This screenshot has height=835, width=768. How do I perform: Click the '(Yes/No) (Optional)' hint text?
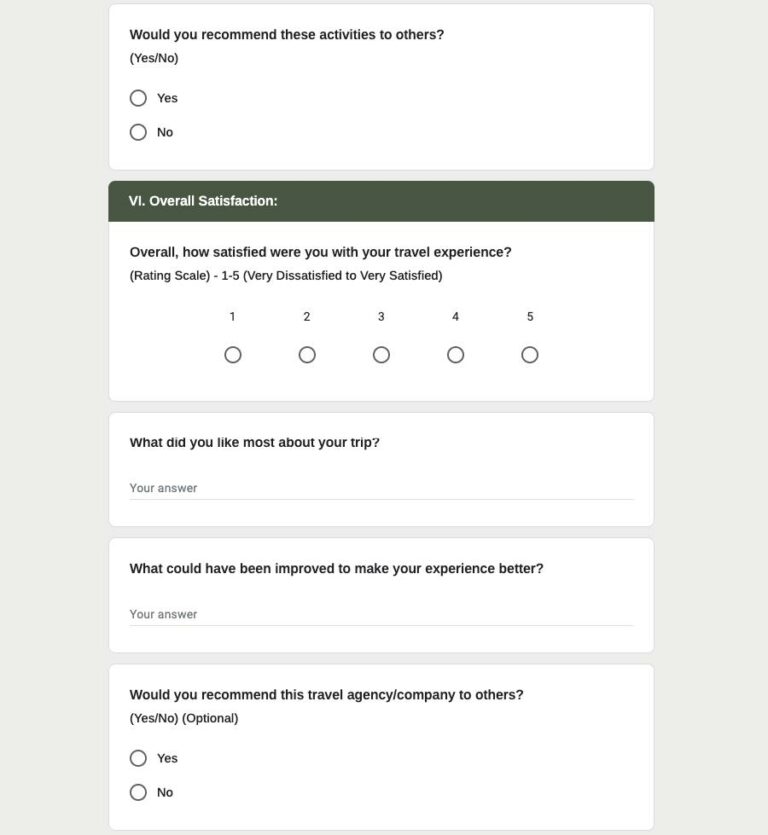pos(184,718)
